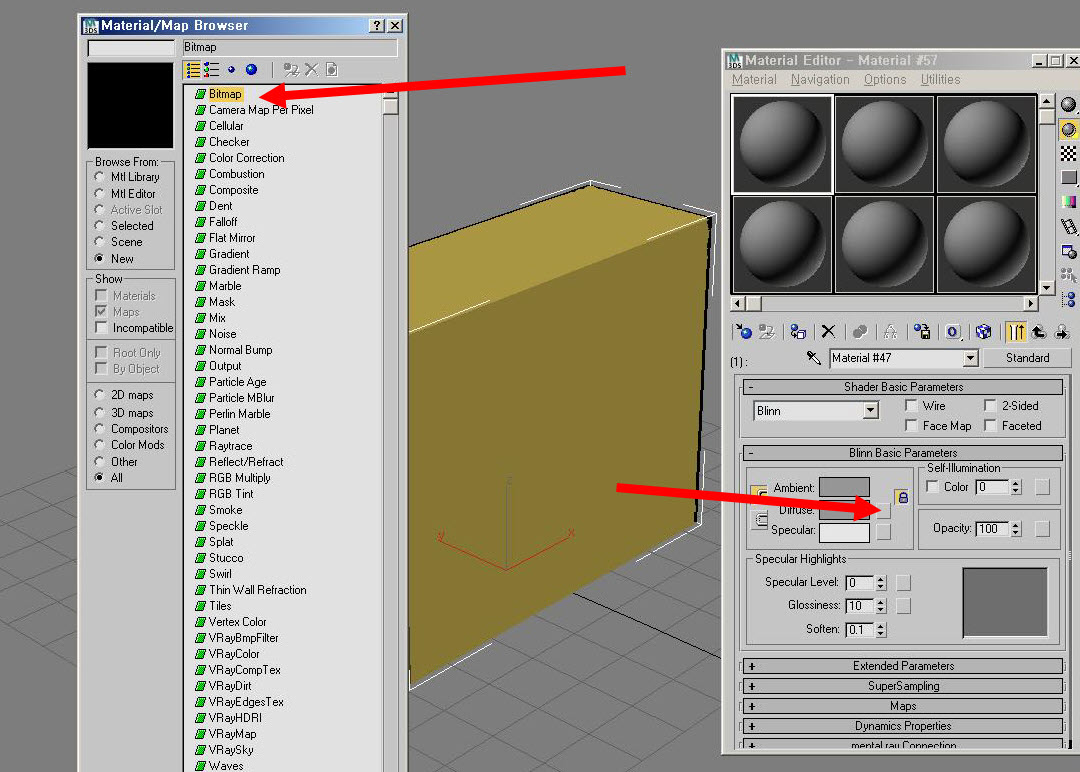Viewport: 1080px width, 772px height.
Task: Click Go to Parent icon
Action: point(1039,332)
